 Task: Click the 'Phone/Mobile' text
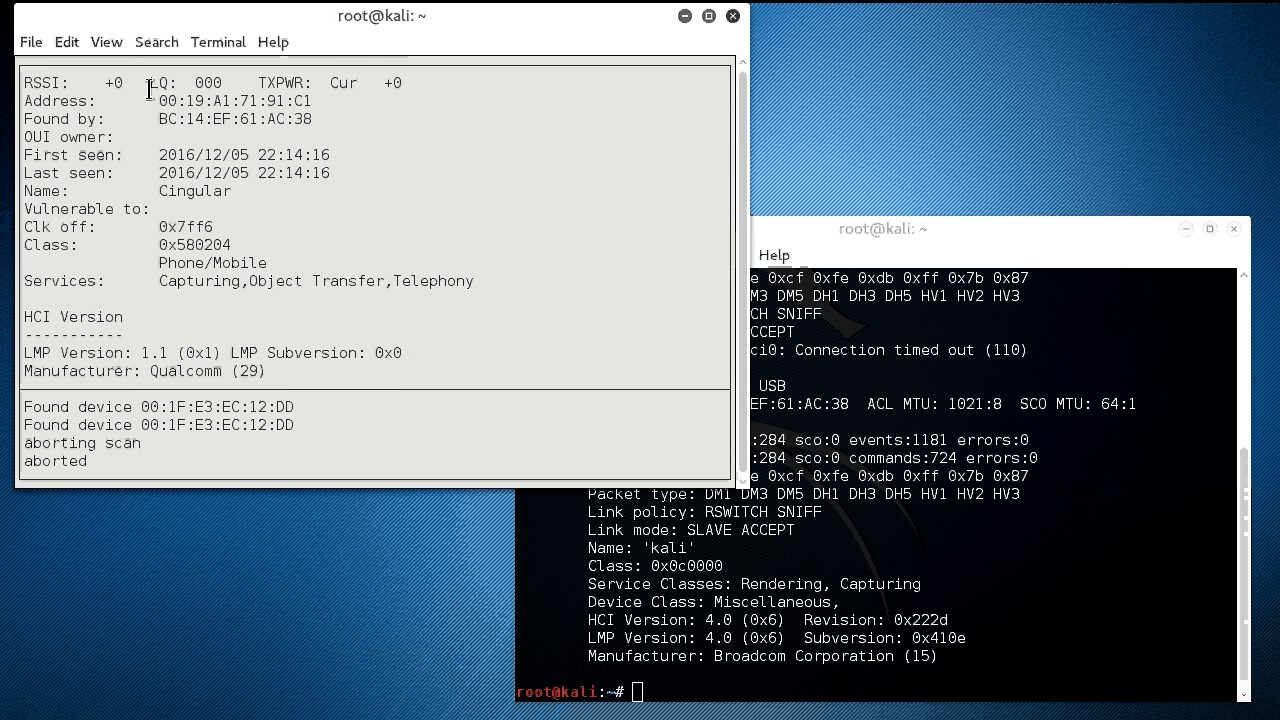coord(213,263)
